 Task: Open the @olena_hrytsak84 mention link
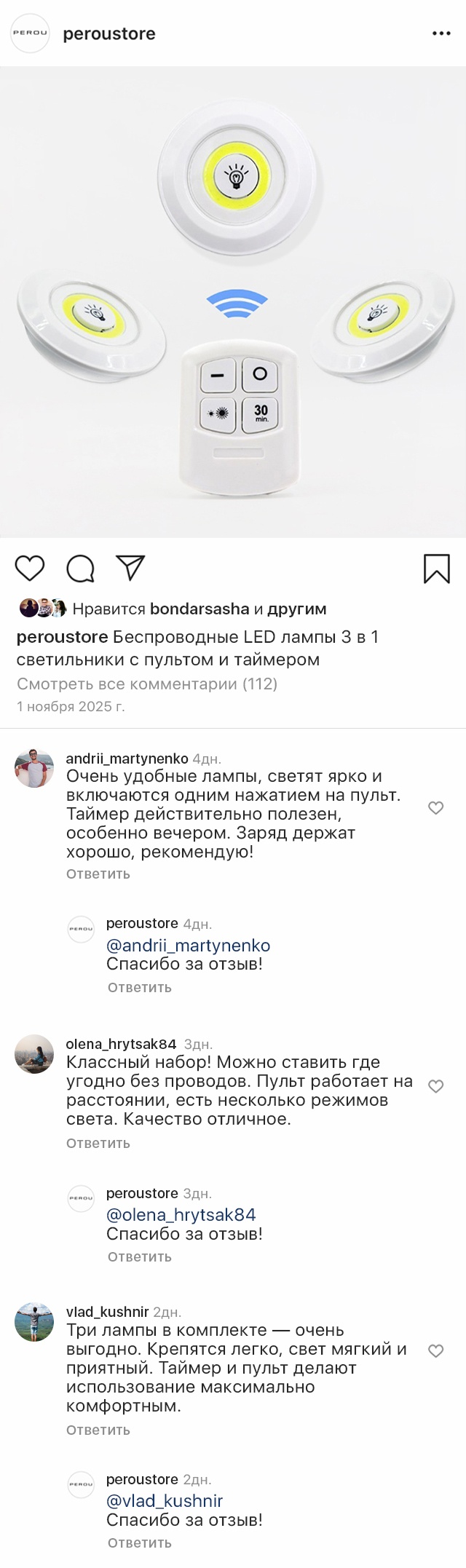pyautogui.click(x=181, y=1215)
